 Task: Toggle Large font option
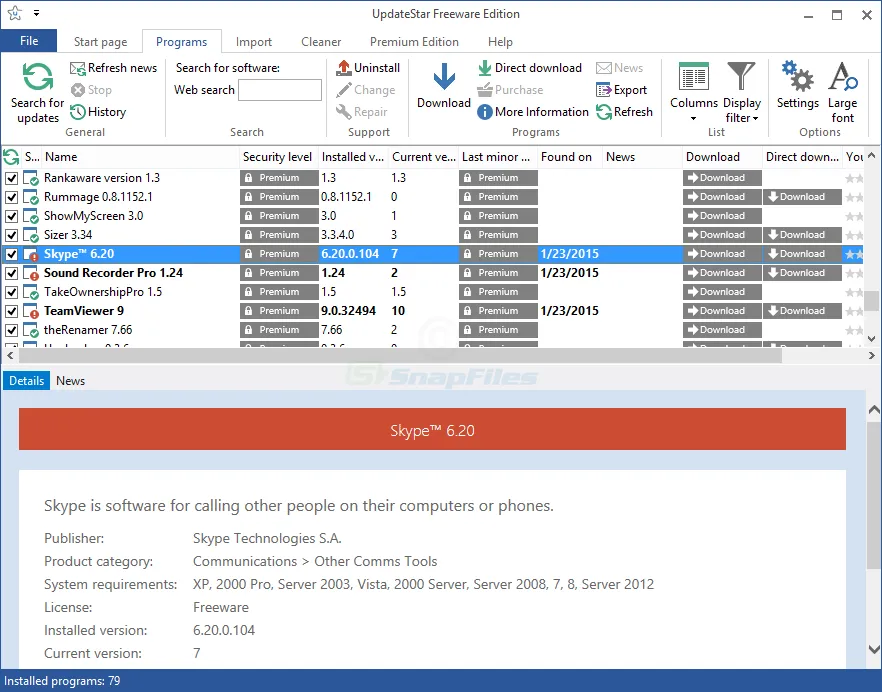click(x=843, y=92)
